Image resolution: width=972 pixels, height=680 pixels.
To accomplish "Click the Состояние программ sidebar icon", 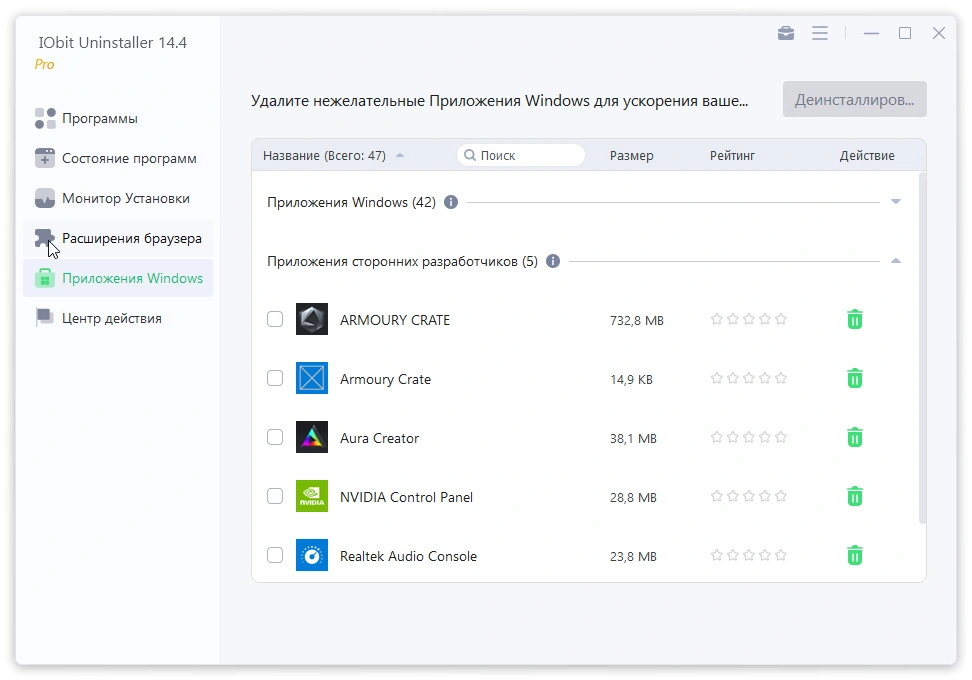I will (x=45, y=158).
